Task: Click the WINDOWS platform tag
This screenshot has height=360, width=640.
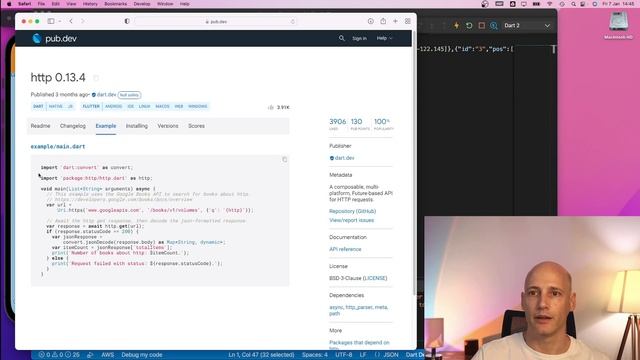Action: (x=198, y=107)
